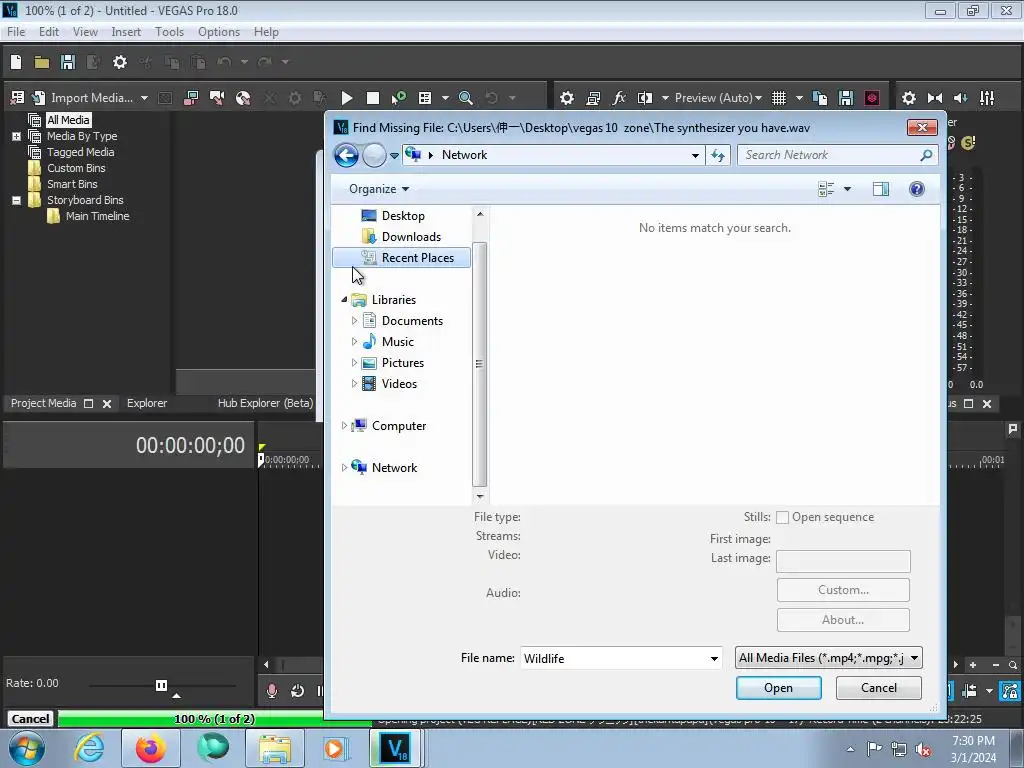Open the Organize dropdown menu
The height and width of the screenshot is (768, 1024).
(379, 189)
